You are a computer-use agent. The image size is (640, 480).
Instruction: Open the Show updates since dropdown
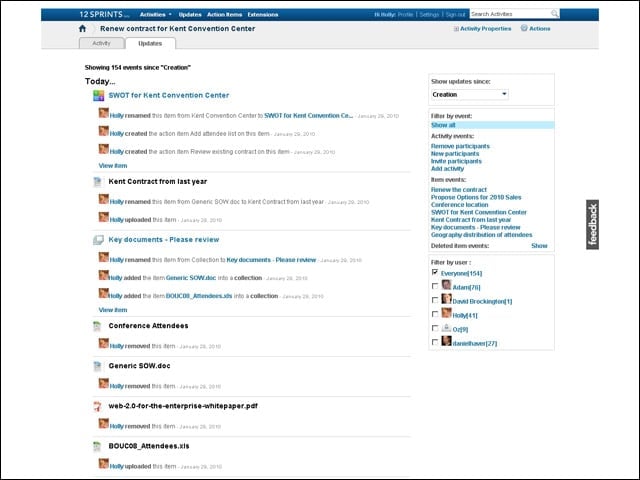(470, 94)
